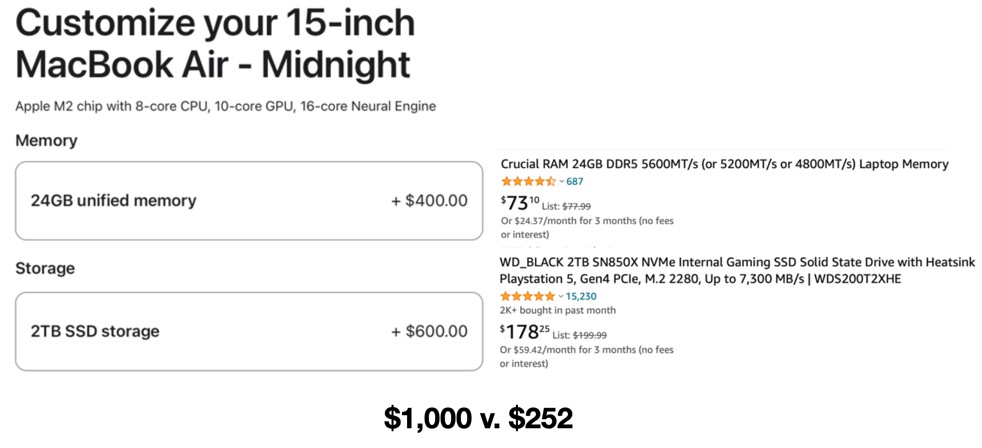Click the "Customize your 15-inch MacBook Air" heading
Screen dimensions: 982x448
(x=215, y=43)
